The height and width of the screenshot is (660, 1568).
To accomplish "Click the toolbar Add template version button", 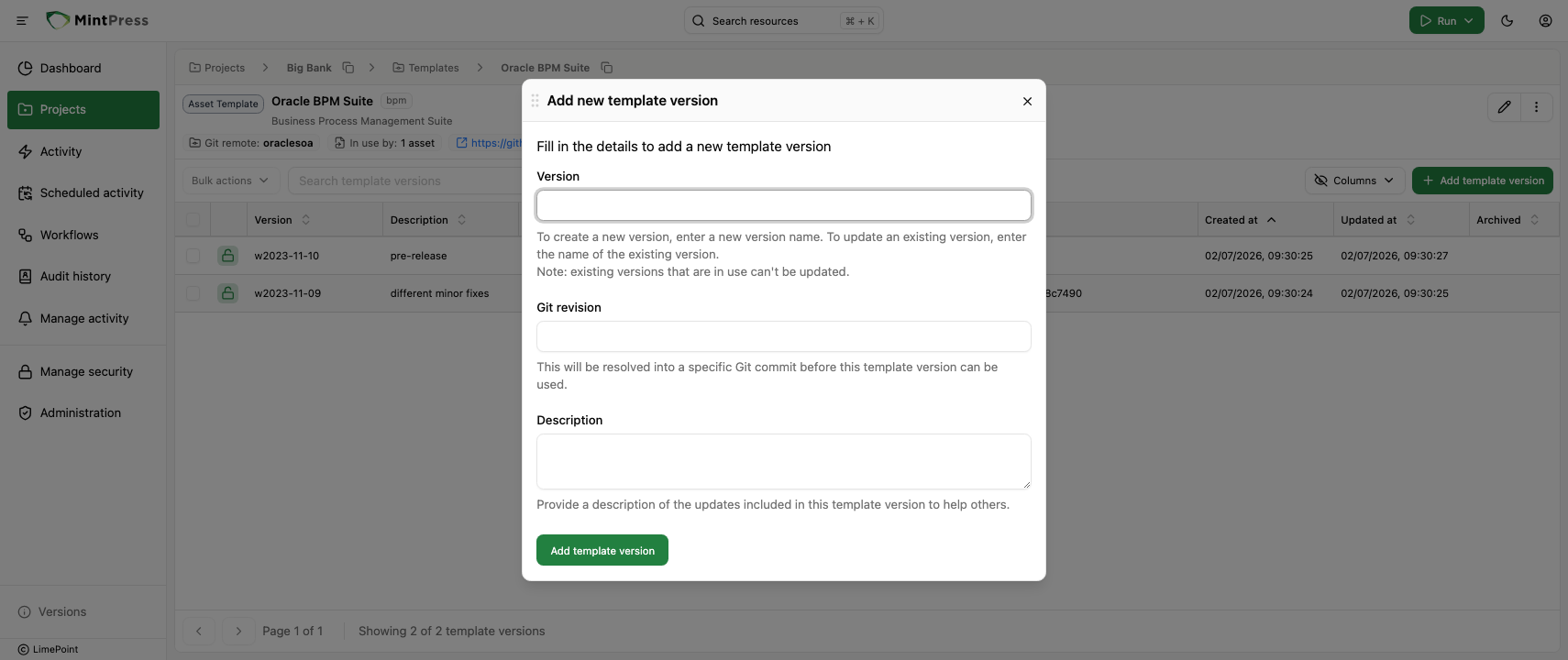I will coord(1482,181).
